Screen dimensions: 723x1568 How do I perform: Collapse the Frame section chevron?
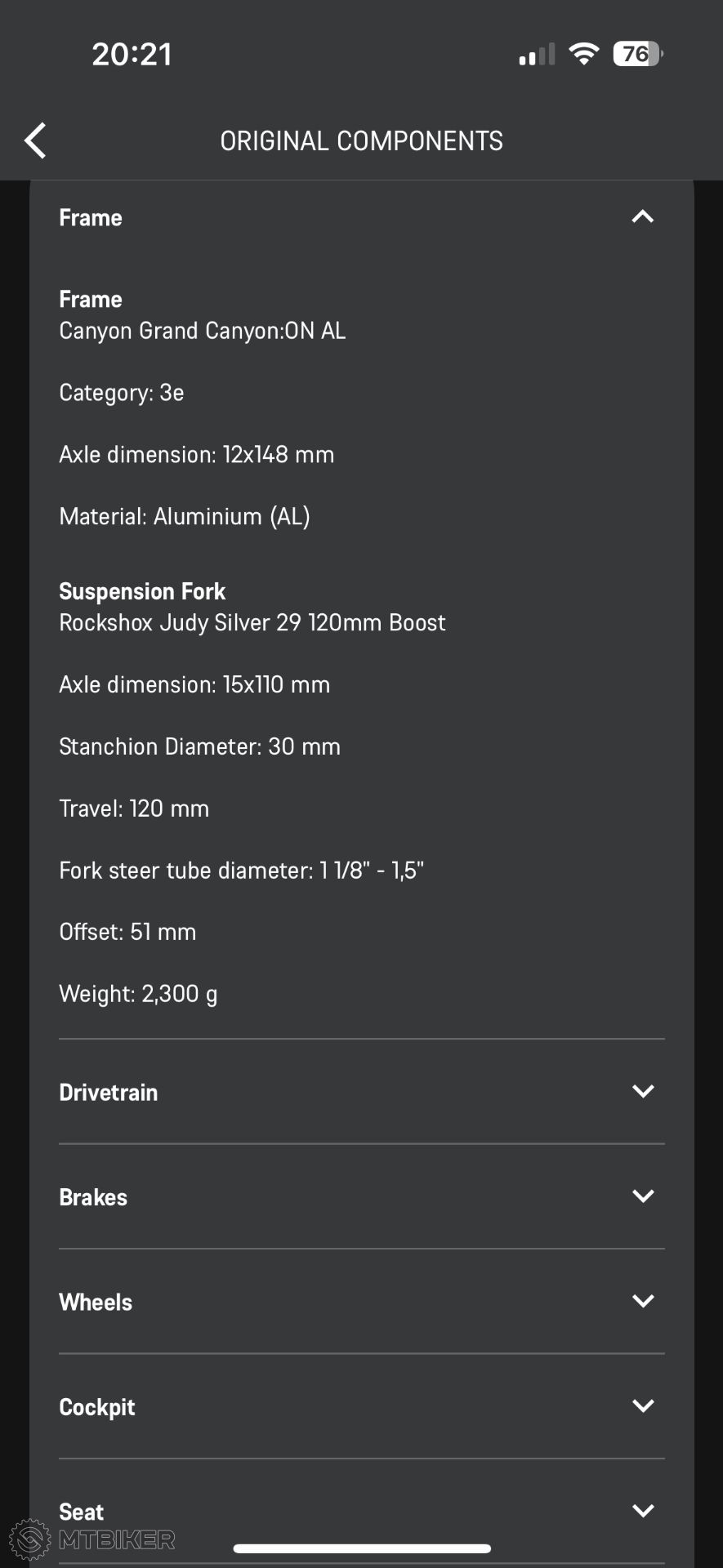[x=643, y=216]
